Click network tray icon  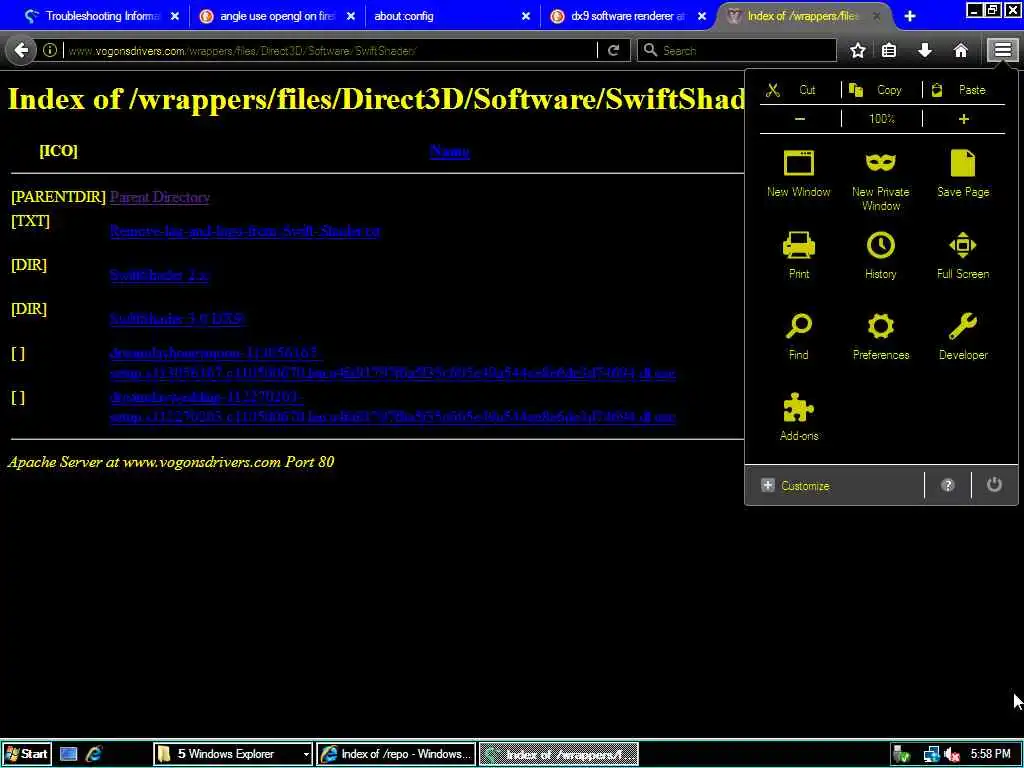tap(931, 754)
